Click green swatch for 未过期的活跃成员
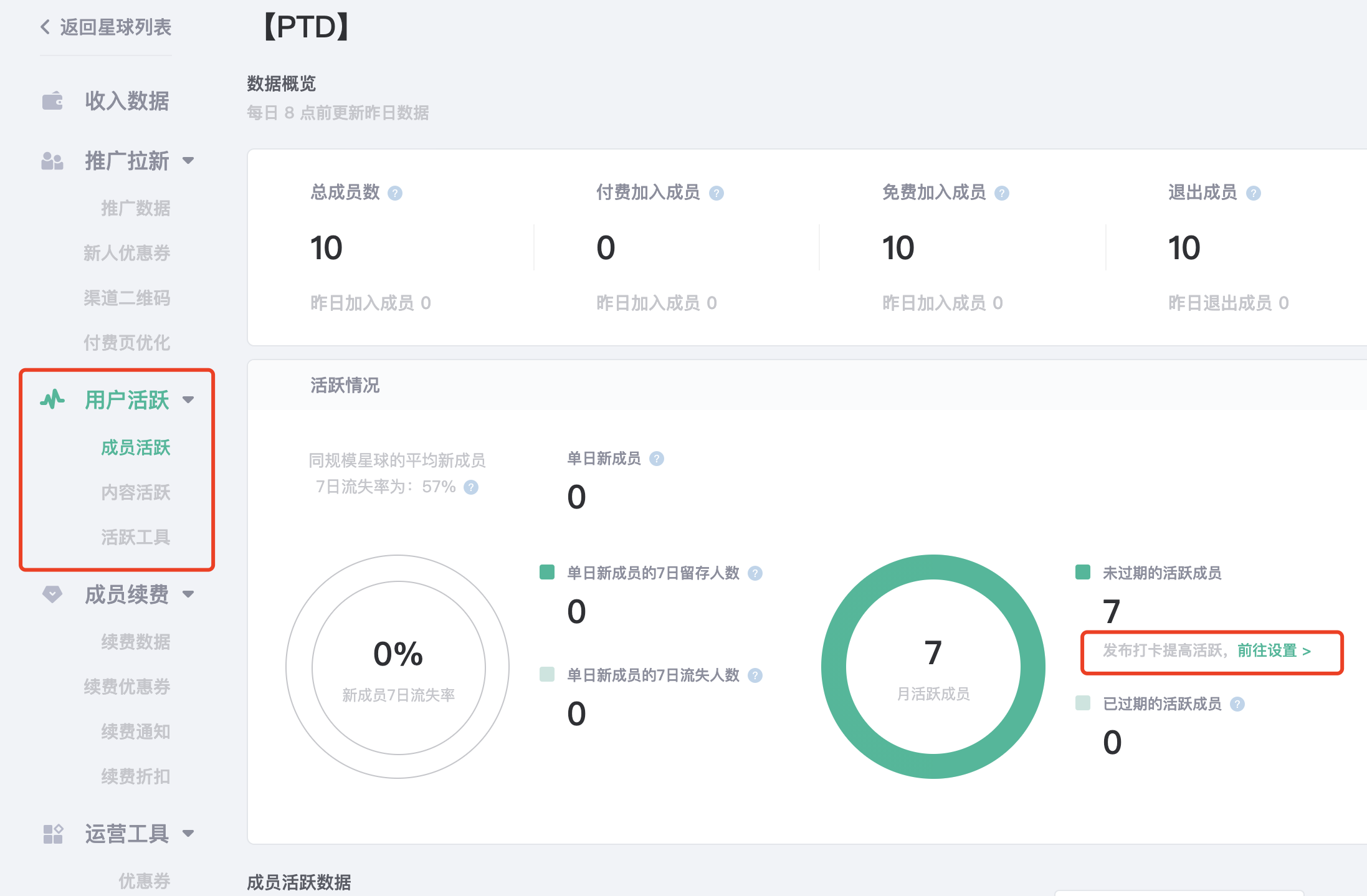The image size is (1367, 896). 1083,572
